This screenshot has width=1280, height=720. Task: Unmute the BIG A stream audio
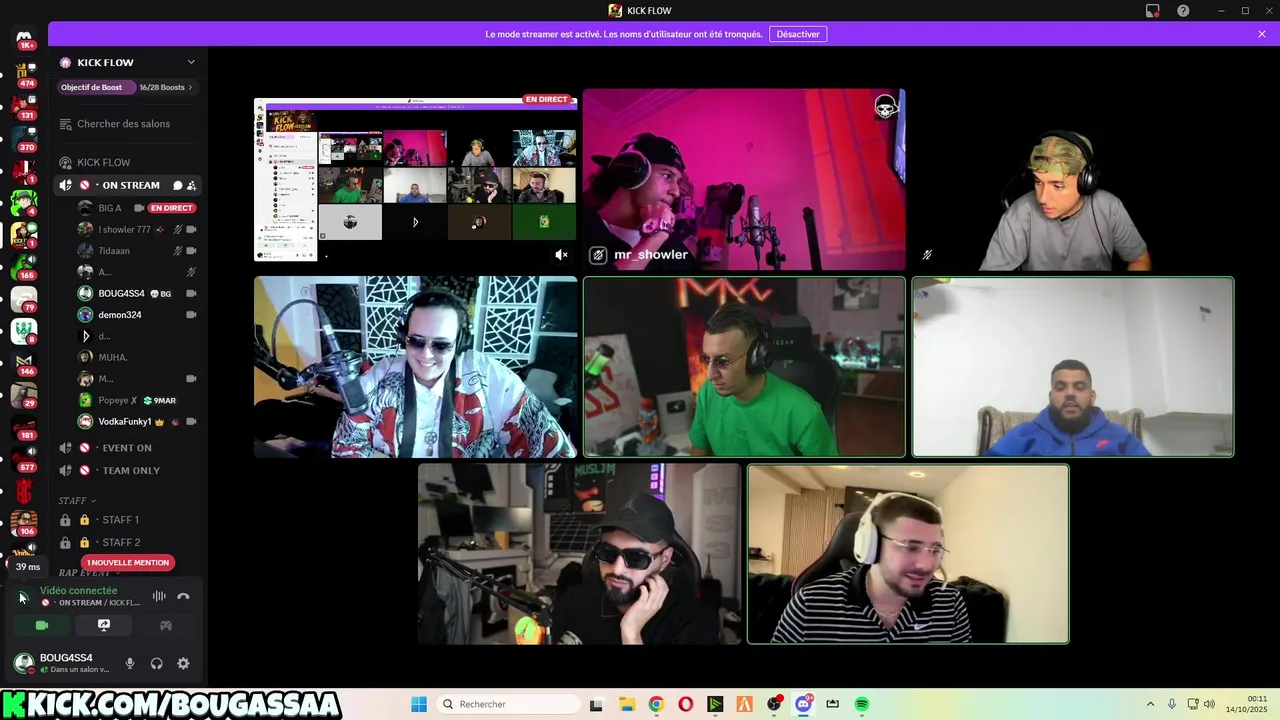pyautogui.click(x=561, y=255)
